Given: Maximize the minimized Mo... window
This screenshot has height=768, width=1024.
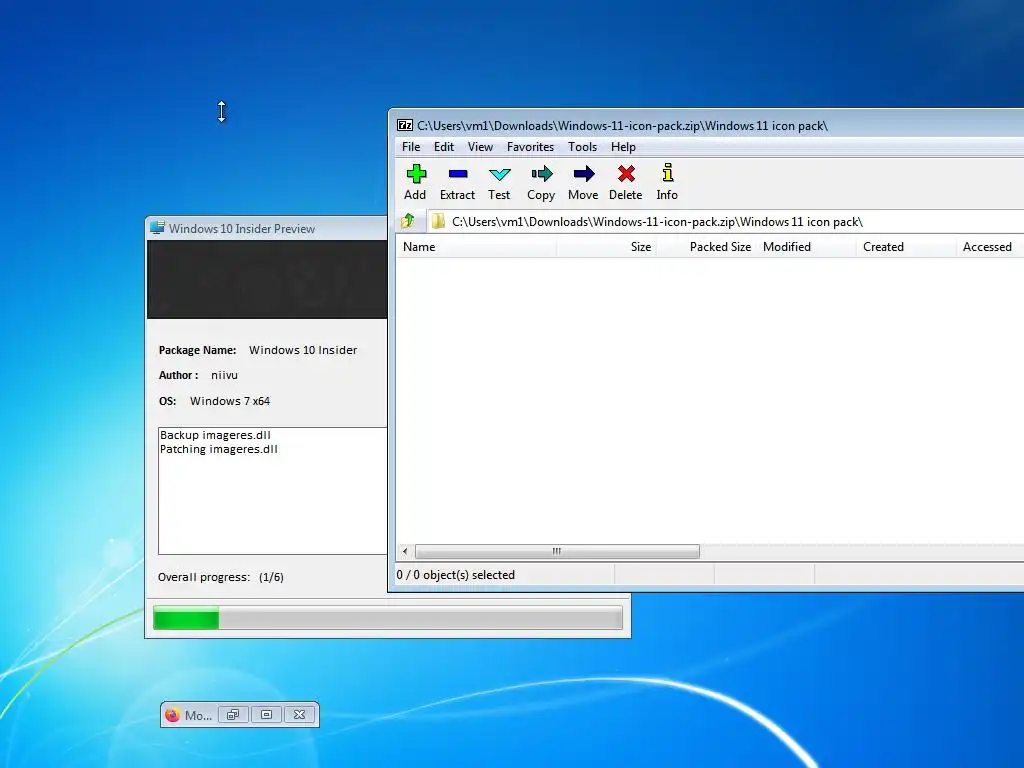Looking at the screenshot, I should pos(266,714).
